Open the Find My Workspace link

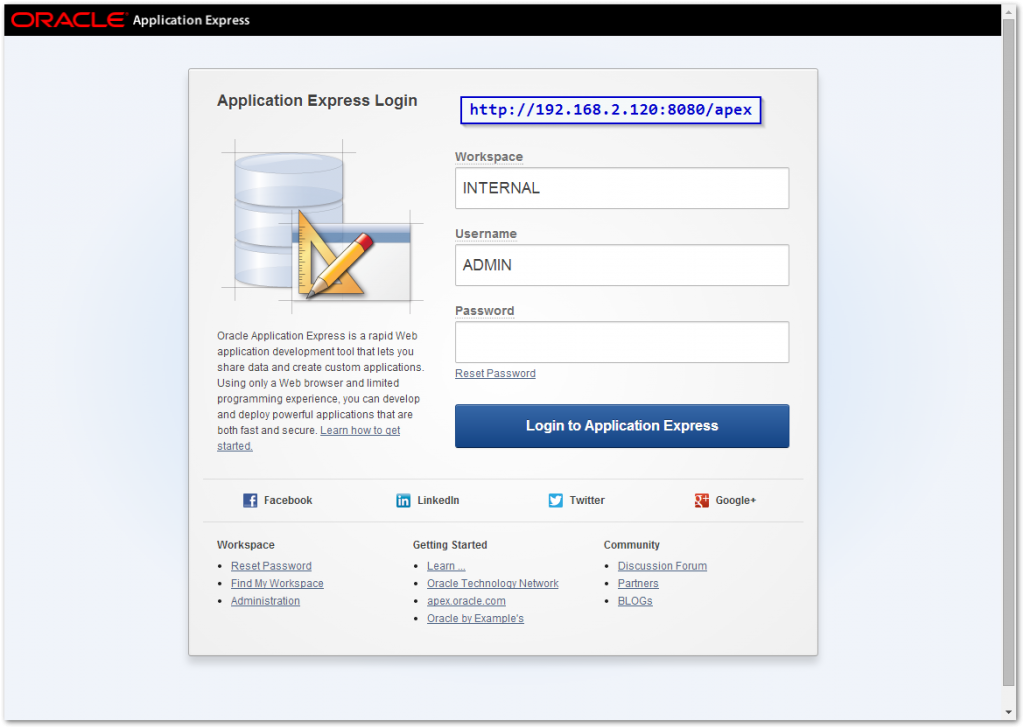[x=277, y=583]
